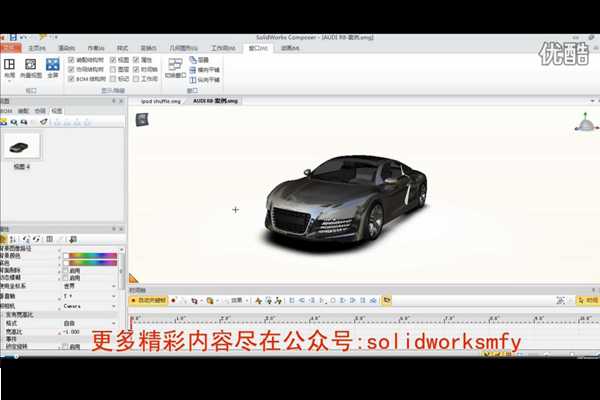Pick the bottom color rainbow swatch

(x=92, y=263)
